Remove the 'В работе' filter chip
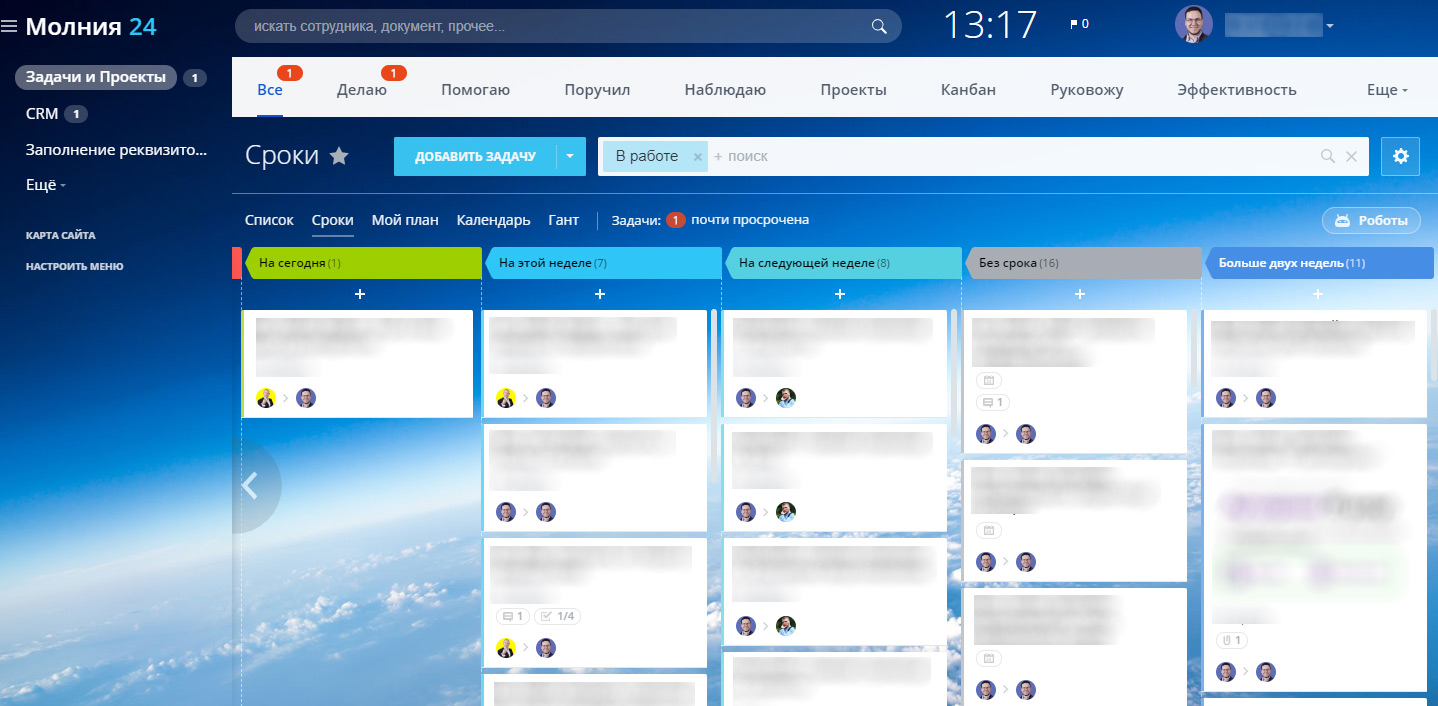This screenshot has width=1438, height=706. click(698, 157)
